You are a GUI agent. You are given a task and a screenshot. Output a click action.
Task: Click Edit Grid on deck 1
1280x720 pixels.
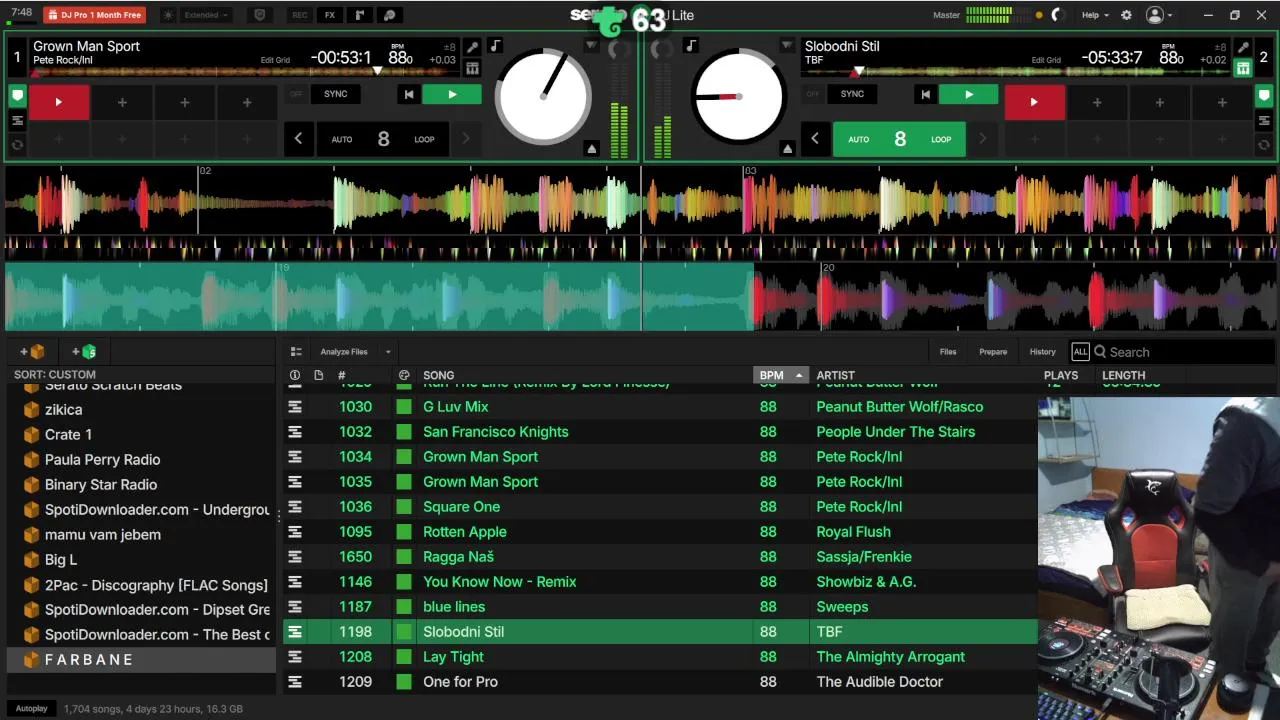275,60
